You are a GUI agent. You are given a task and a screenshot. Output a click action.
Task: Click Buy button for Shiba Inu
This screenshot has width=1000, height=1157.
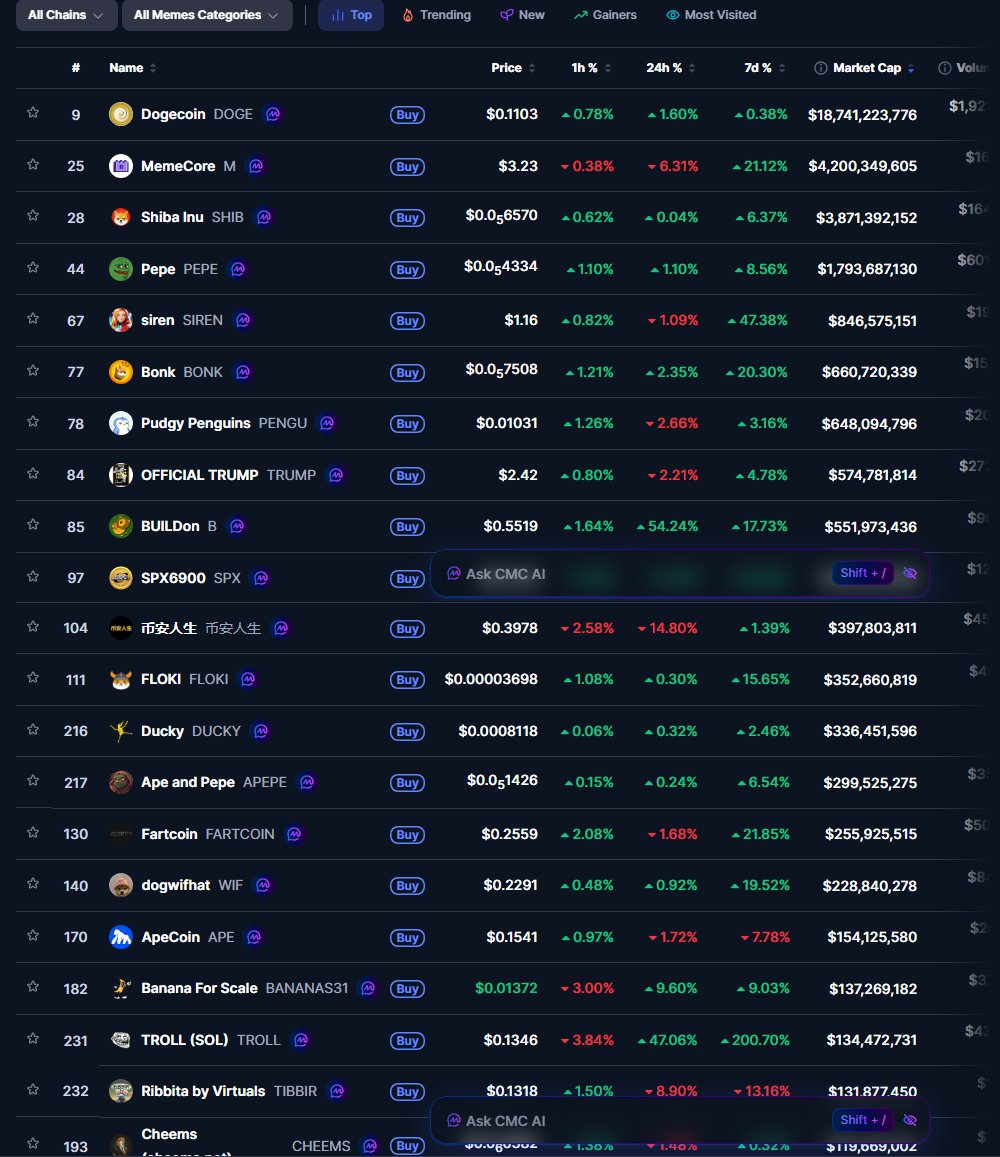(x=407, y=218)
